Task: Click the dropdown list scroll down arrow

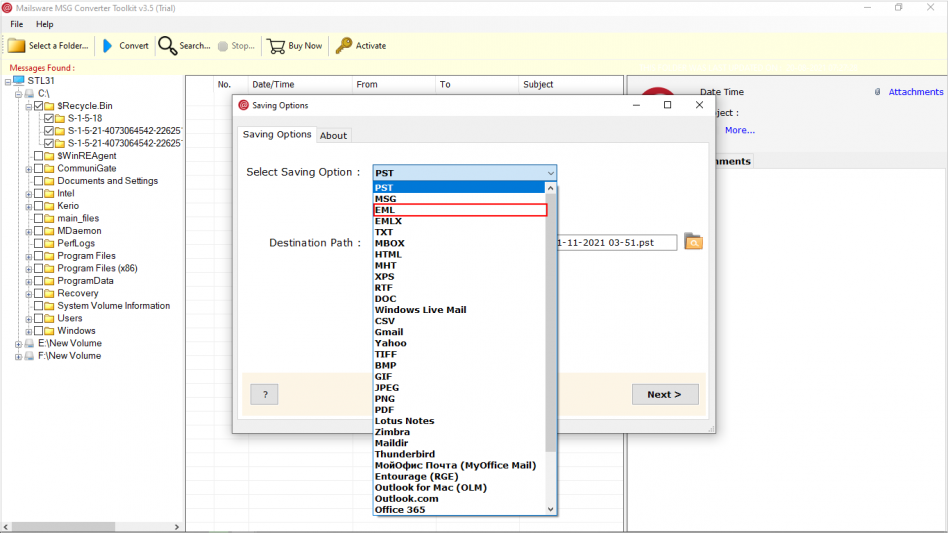Action: tap(550, 509)
